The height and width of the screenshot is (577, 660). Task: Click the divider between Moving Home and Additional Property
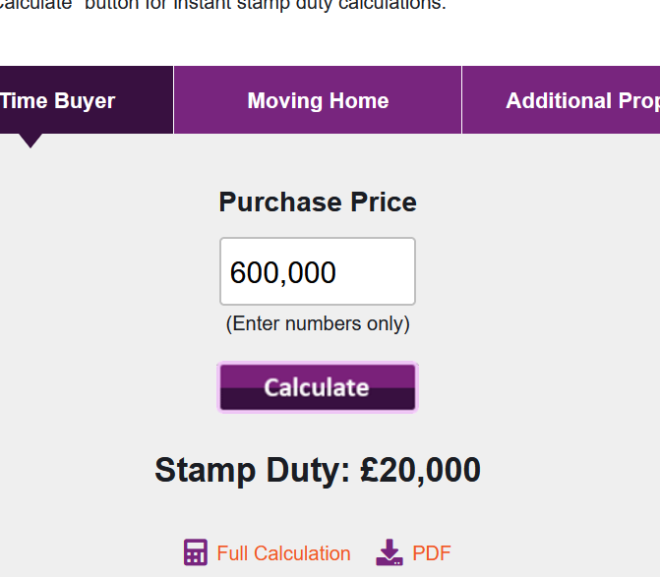pyautogui.click(x=461, y=100)
